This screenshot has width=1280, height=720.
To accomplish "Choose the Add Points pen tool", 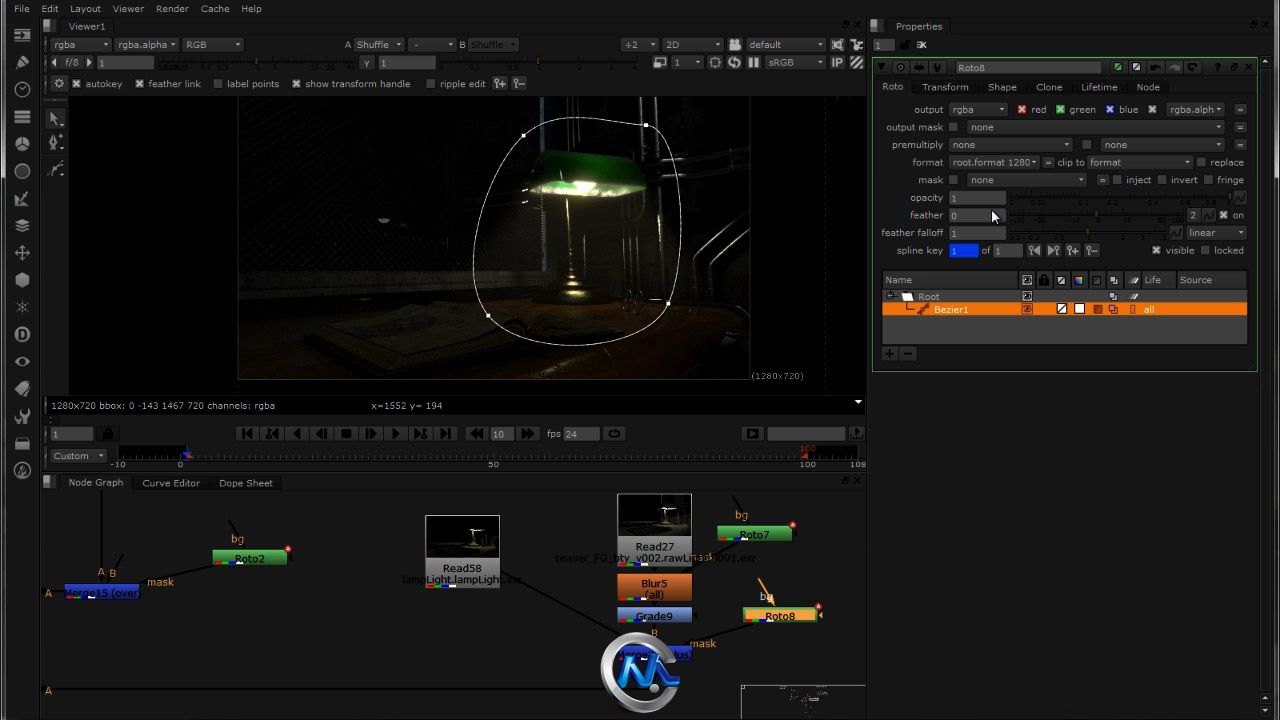I will 56,143.
